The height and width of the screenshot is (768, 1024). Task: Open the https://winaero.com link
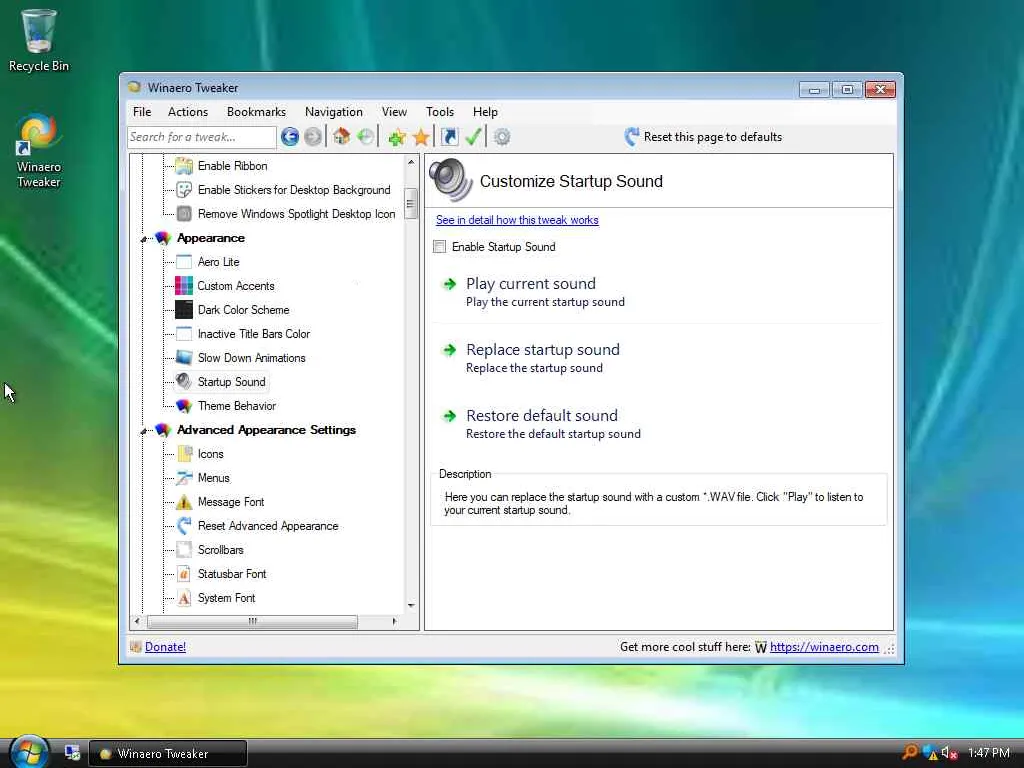[824, 647]
